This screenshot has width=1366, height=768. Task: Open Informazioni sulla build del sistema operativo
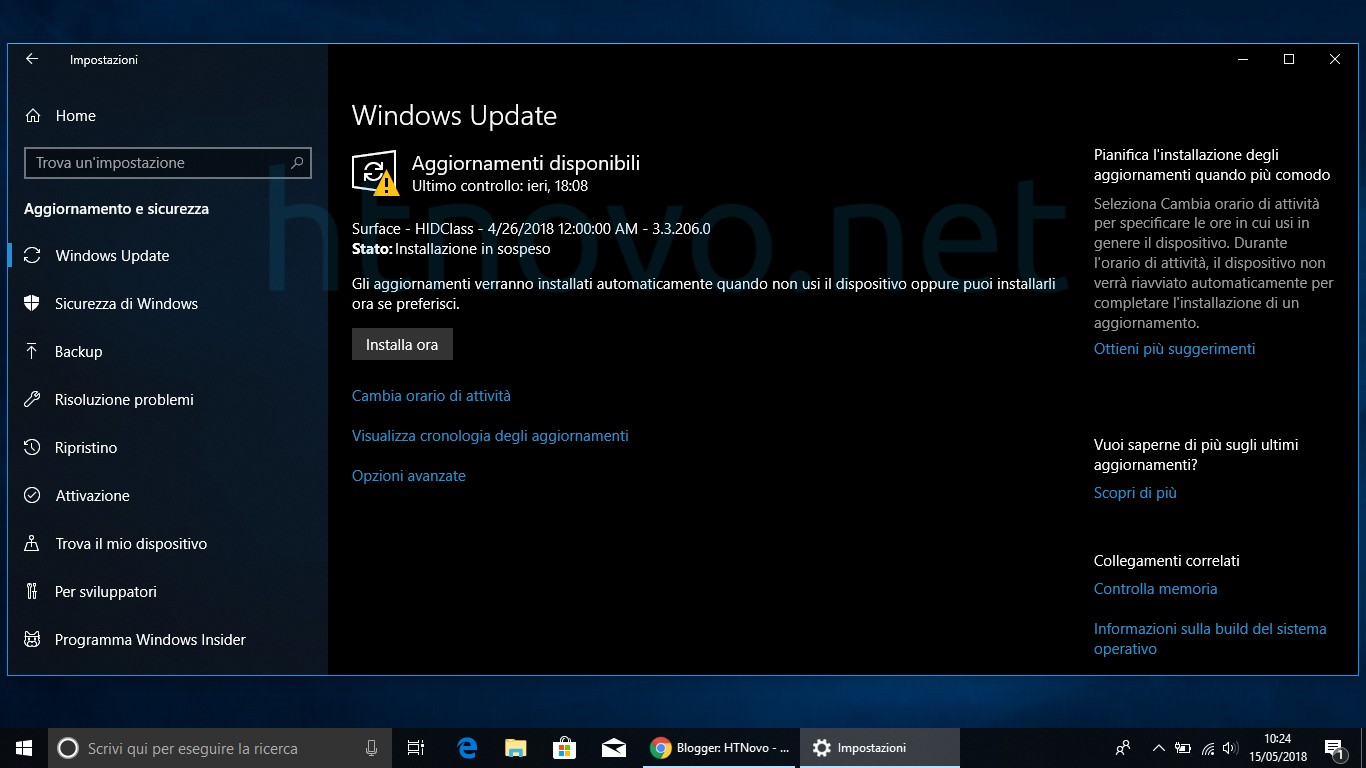click(1210, 639)
